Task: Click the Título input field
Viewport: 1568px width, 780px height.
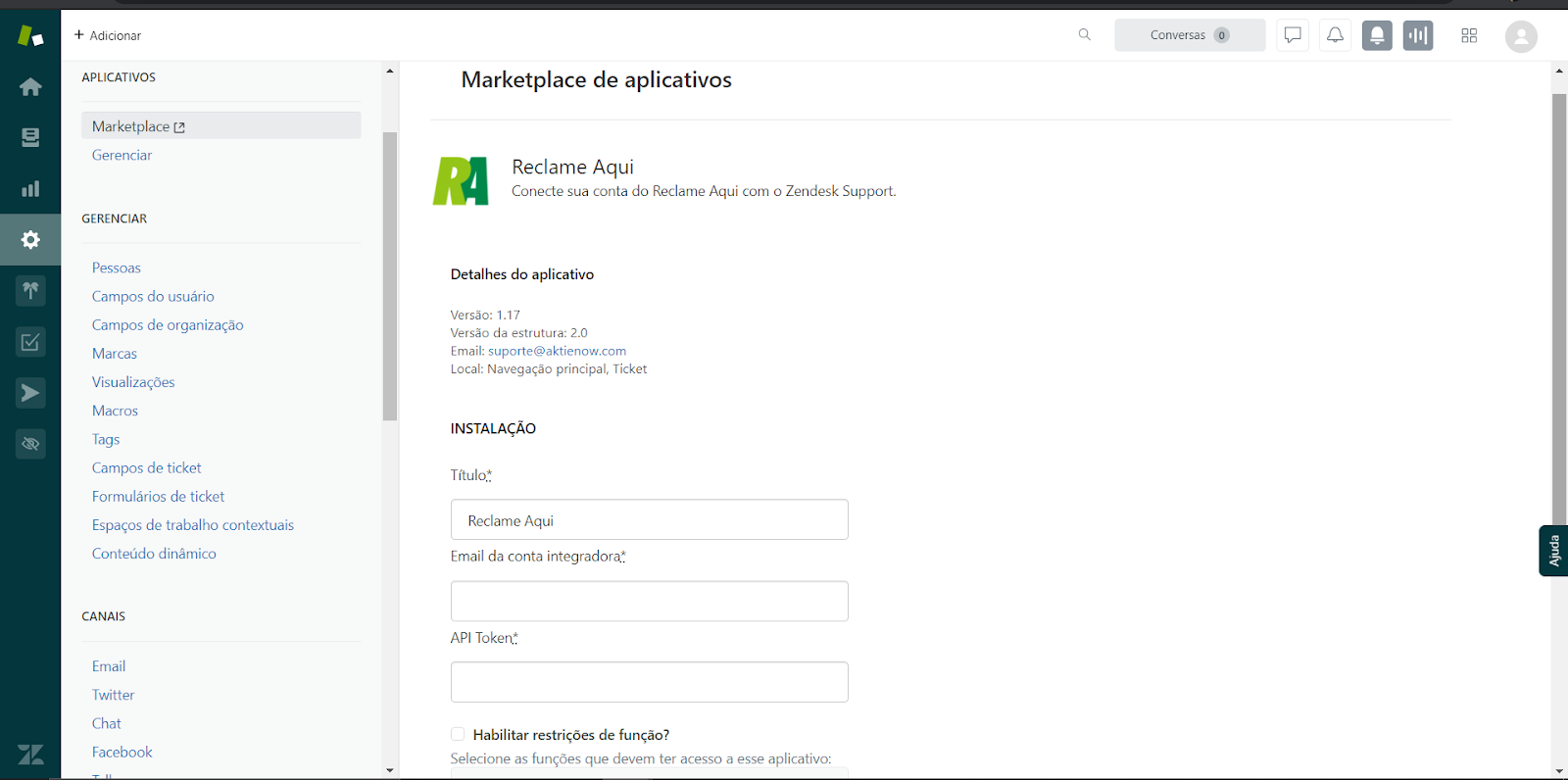Action: click(649, 519)
